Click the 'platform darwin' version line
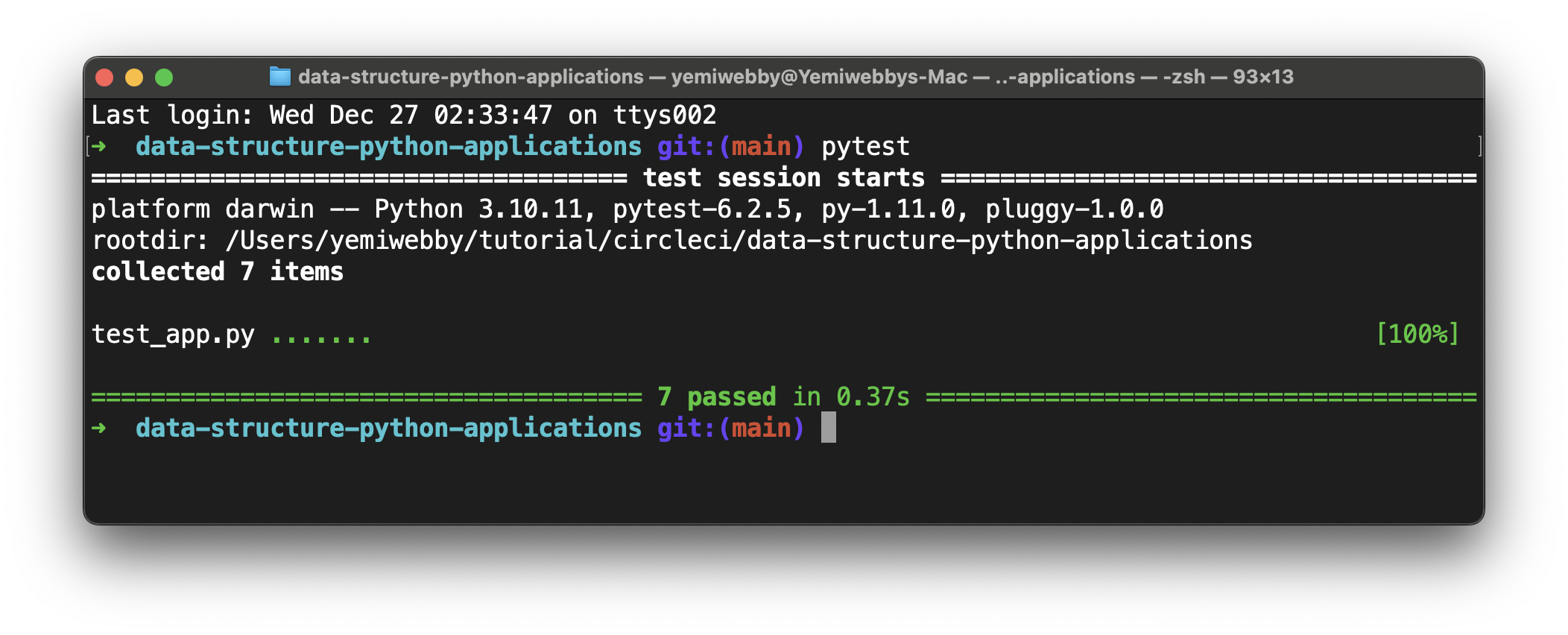Screen dimensions: 1568x635 tap(627, 209)
